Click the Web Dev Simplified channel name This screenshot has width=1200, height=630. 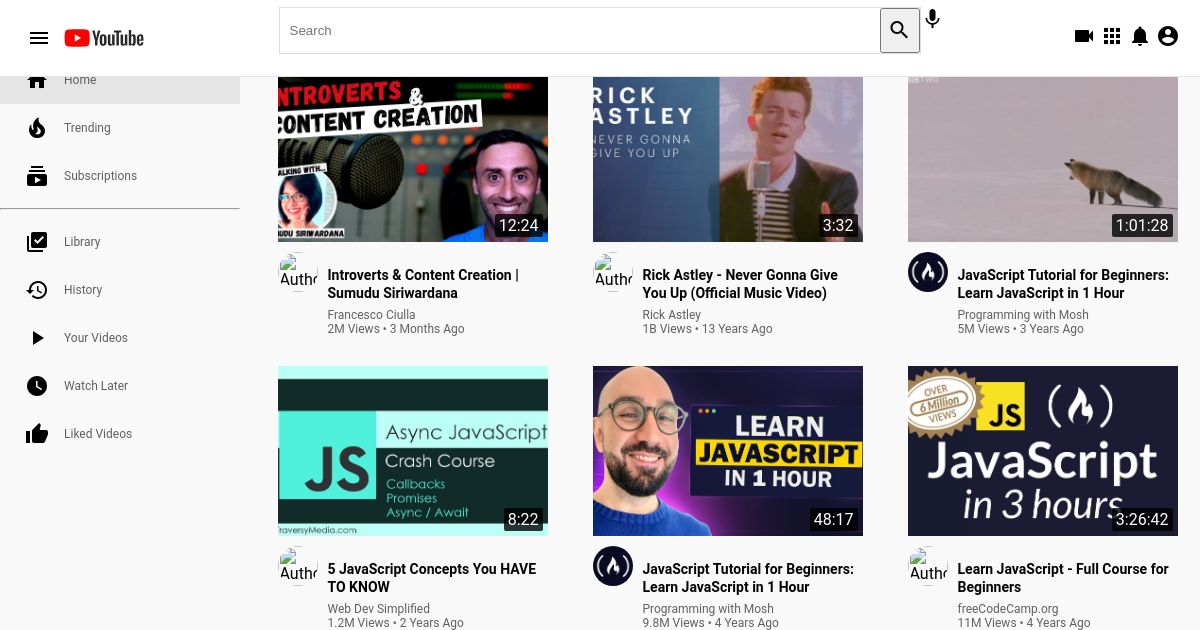pyautogui.click(x=378, y=609)
